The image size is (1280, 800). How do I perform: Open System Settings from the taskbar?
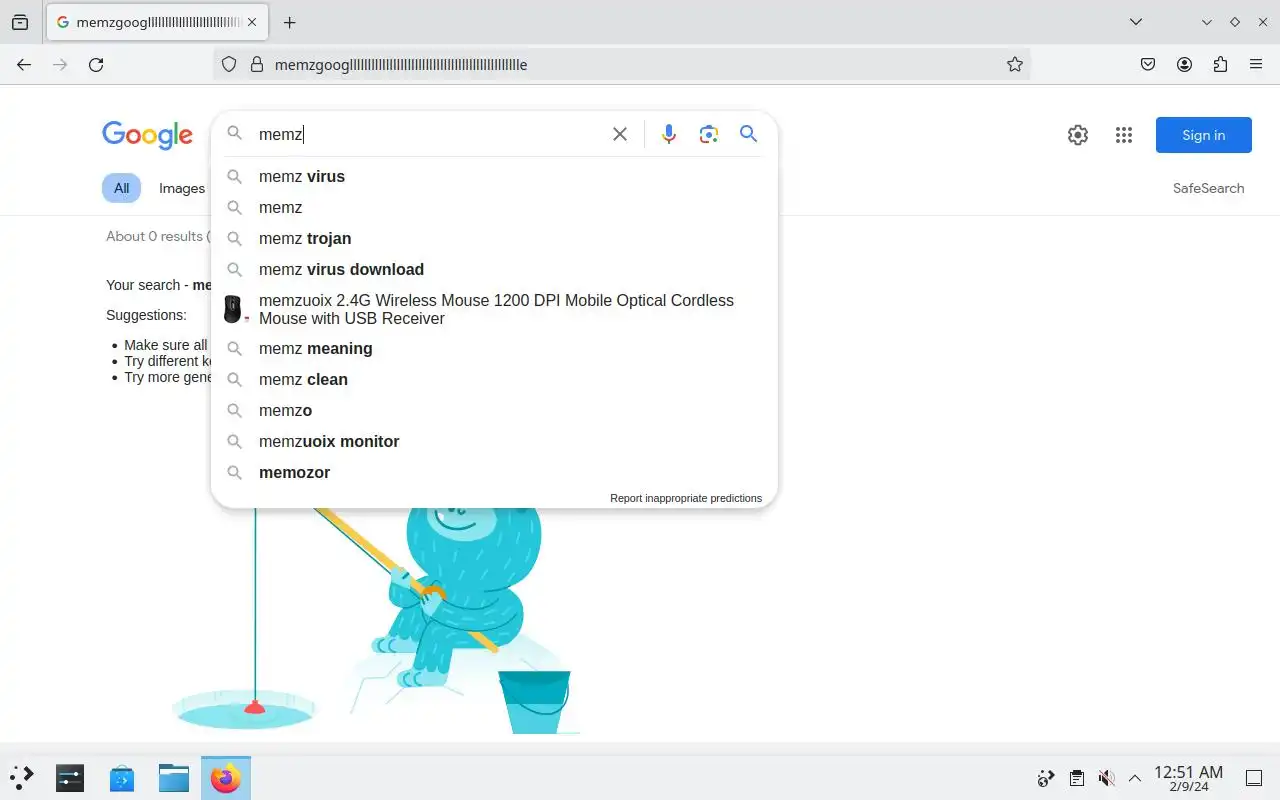[x=70, y=777]
